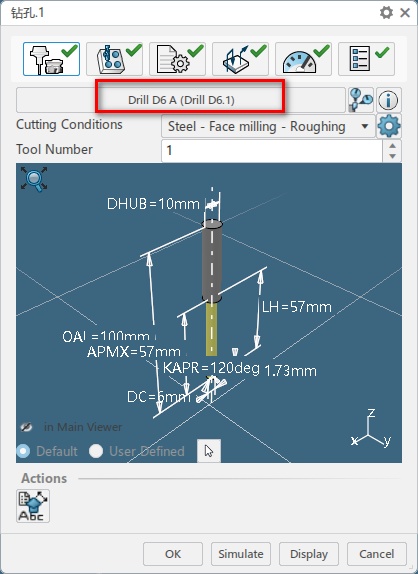Select the Default radio button
The width and height of the screenshot is (418, 574).
(23, 451)
